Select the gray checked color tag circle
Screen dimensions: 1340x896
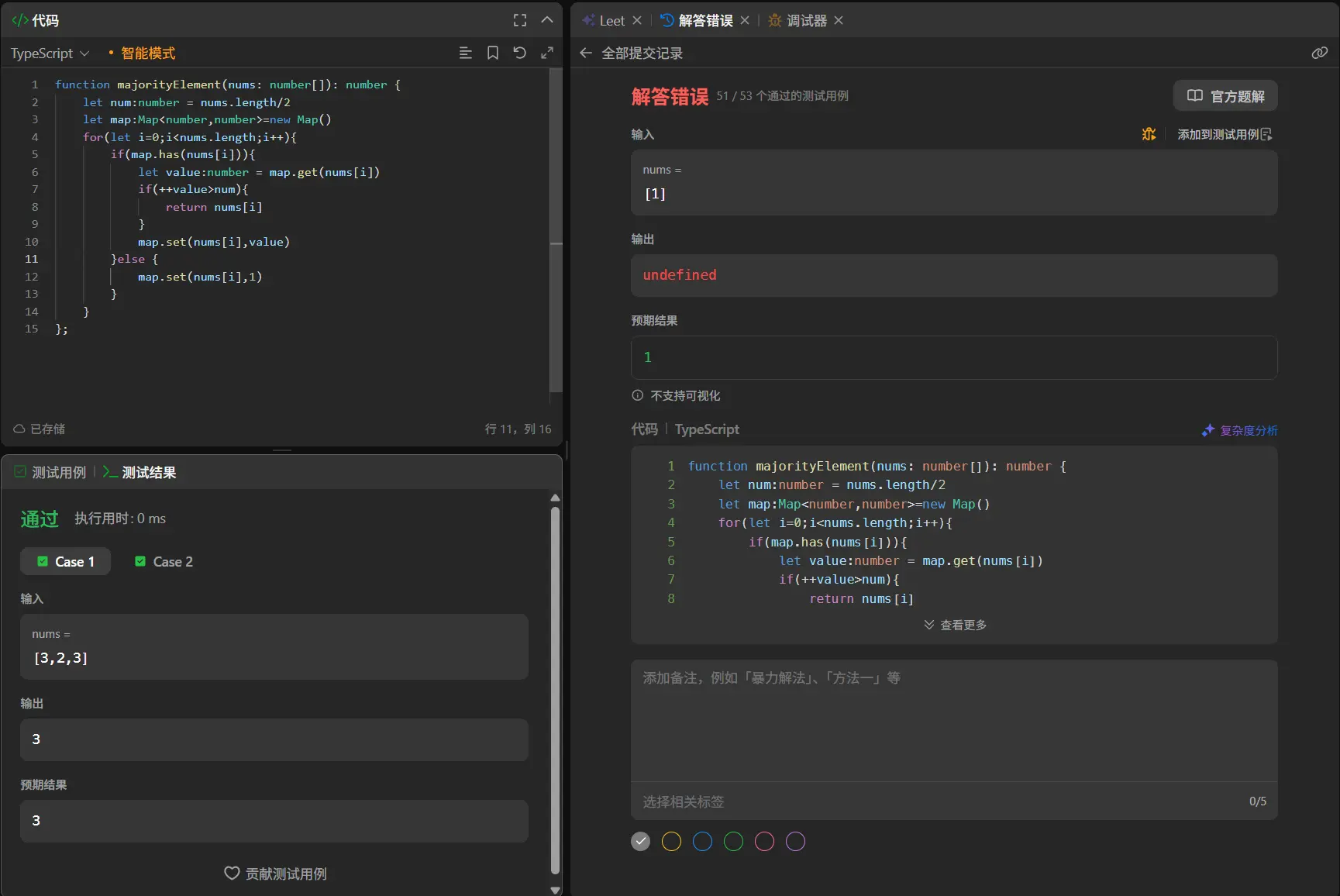[640, 841]
